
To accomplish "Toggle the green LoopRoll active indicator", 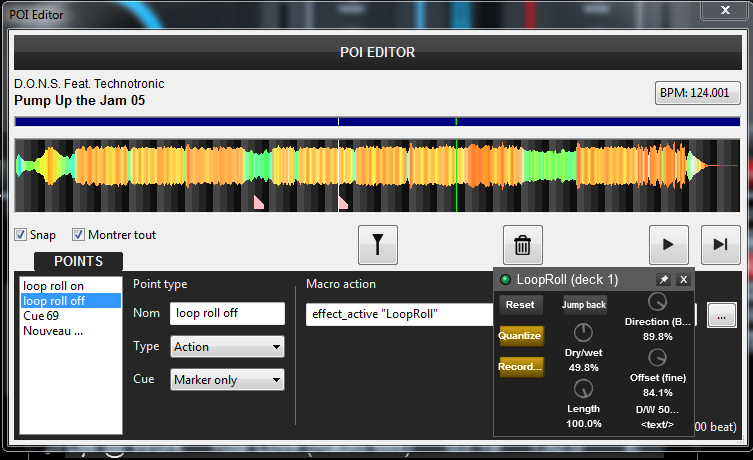I will click(506, 280).
